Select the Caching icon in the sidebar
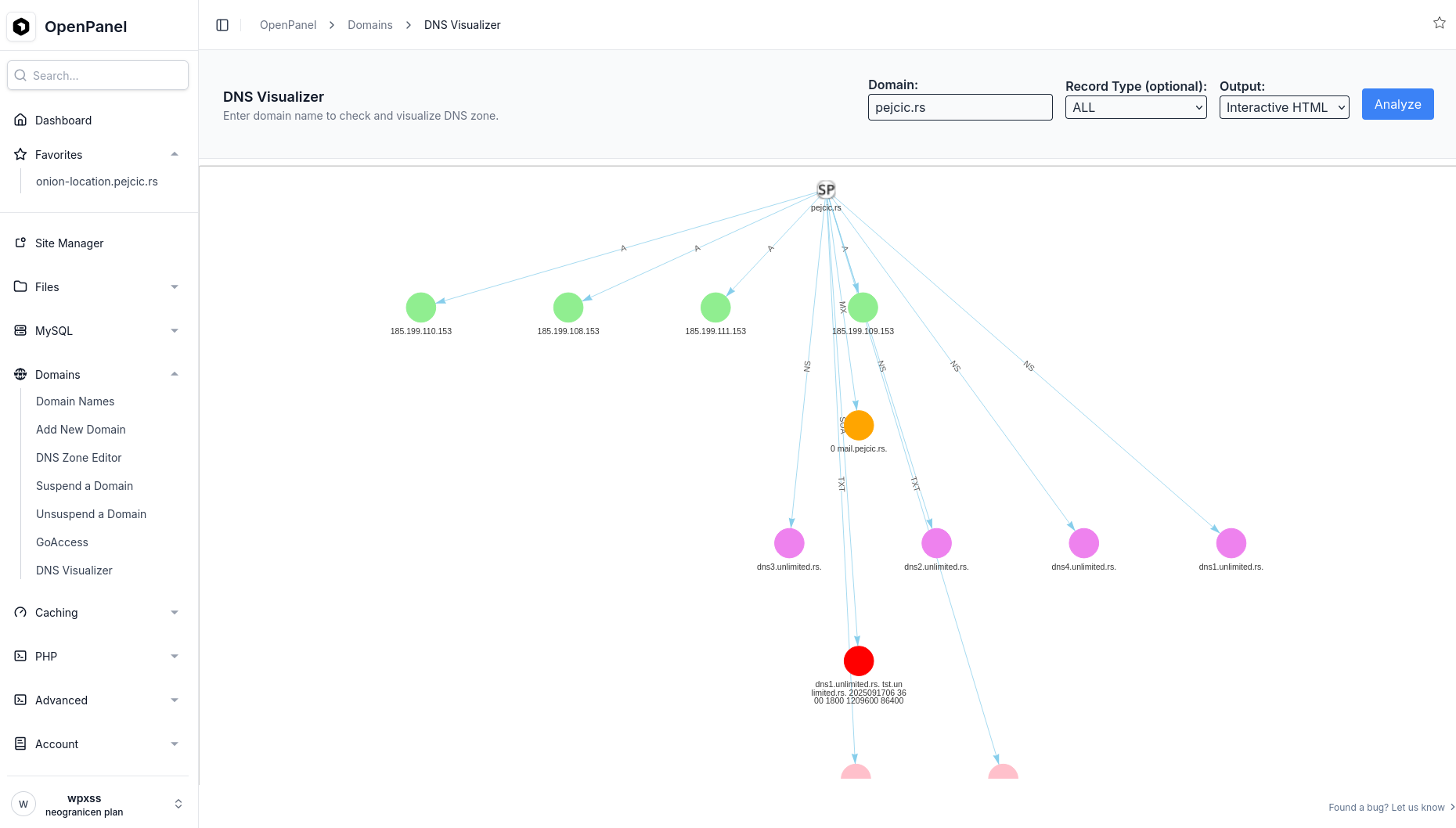This screenshot has width=1456, height=828. tap(20, 612)
